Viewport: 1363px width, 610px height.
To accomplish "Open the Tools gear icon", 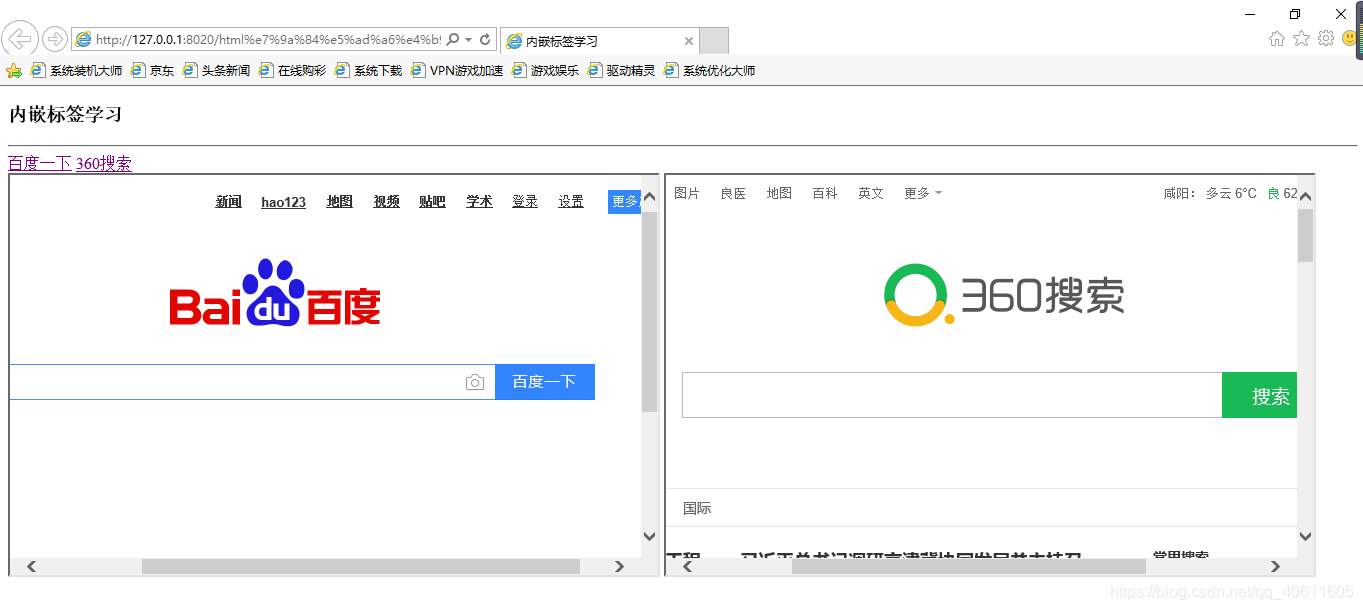I will 1326,38.
